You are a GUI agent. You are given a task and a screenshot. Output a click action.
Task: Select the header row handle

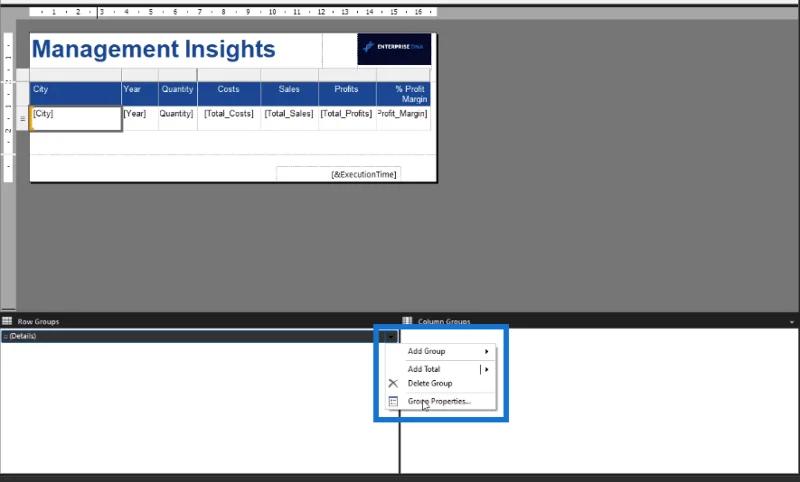[x=22, y=94]
